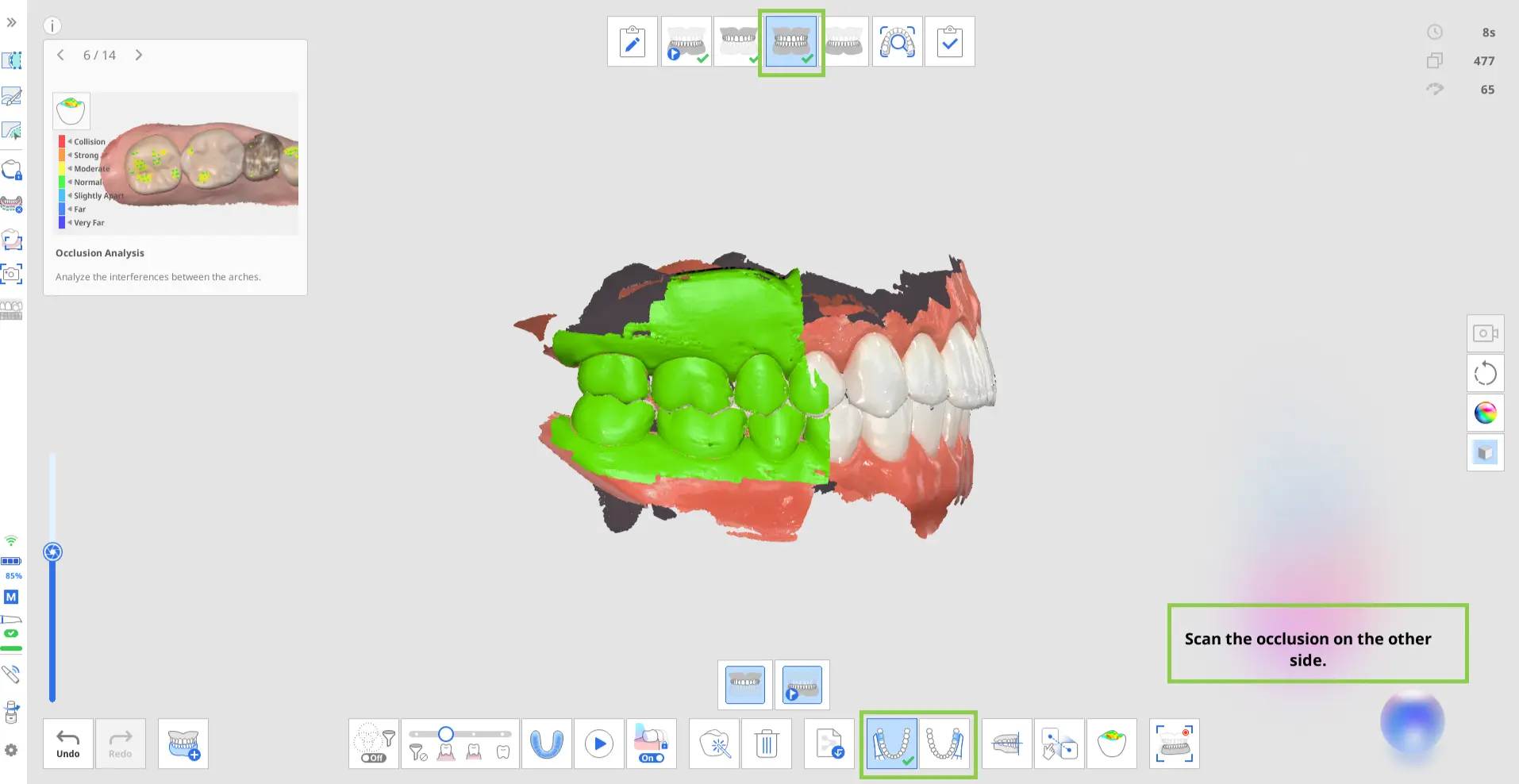Click the Wi-Fi signal status icon
Viewport: 1519px width, 784px height.
click(x=11, y=541)
